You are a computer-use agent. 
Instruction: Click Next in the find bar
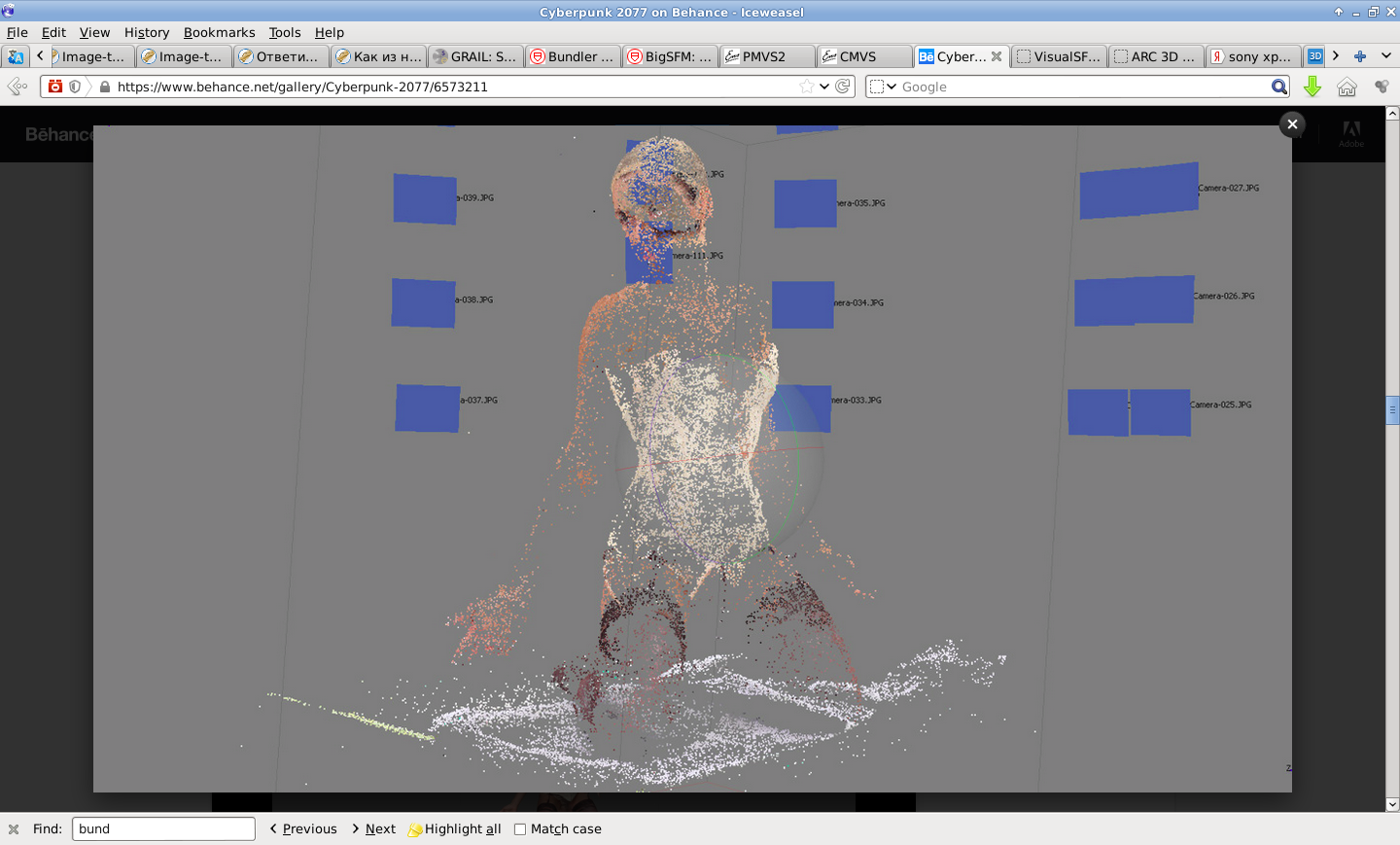click(374, 829)
